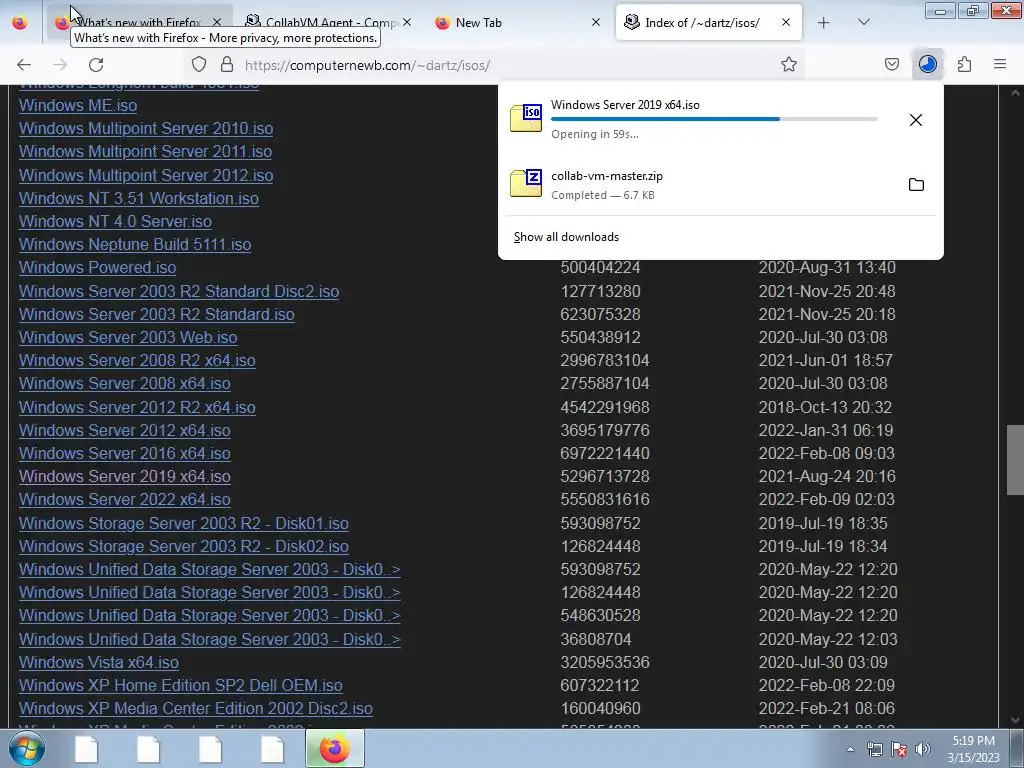Expand the list all tabs chevron
The image size is (1024, 768).
(863, 22)
